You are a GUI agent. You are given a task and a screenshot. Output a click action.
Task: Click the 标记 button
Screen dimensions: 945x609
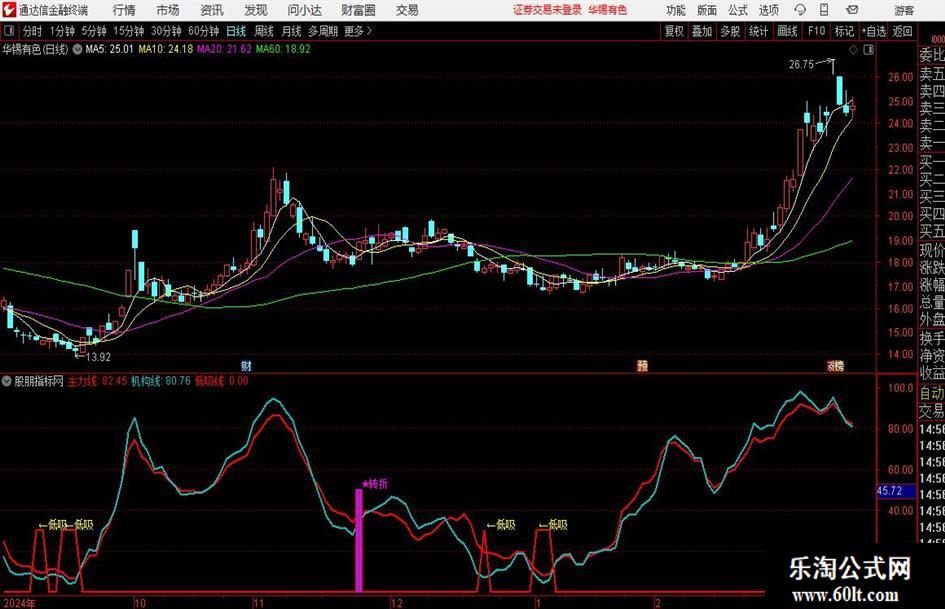pyautogui.click(x=844, y=31)
